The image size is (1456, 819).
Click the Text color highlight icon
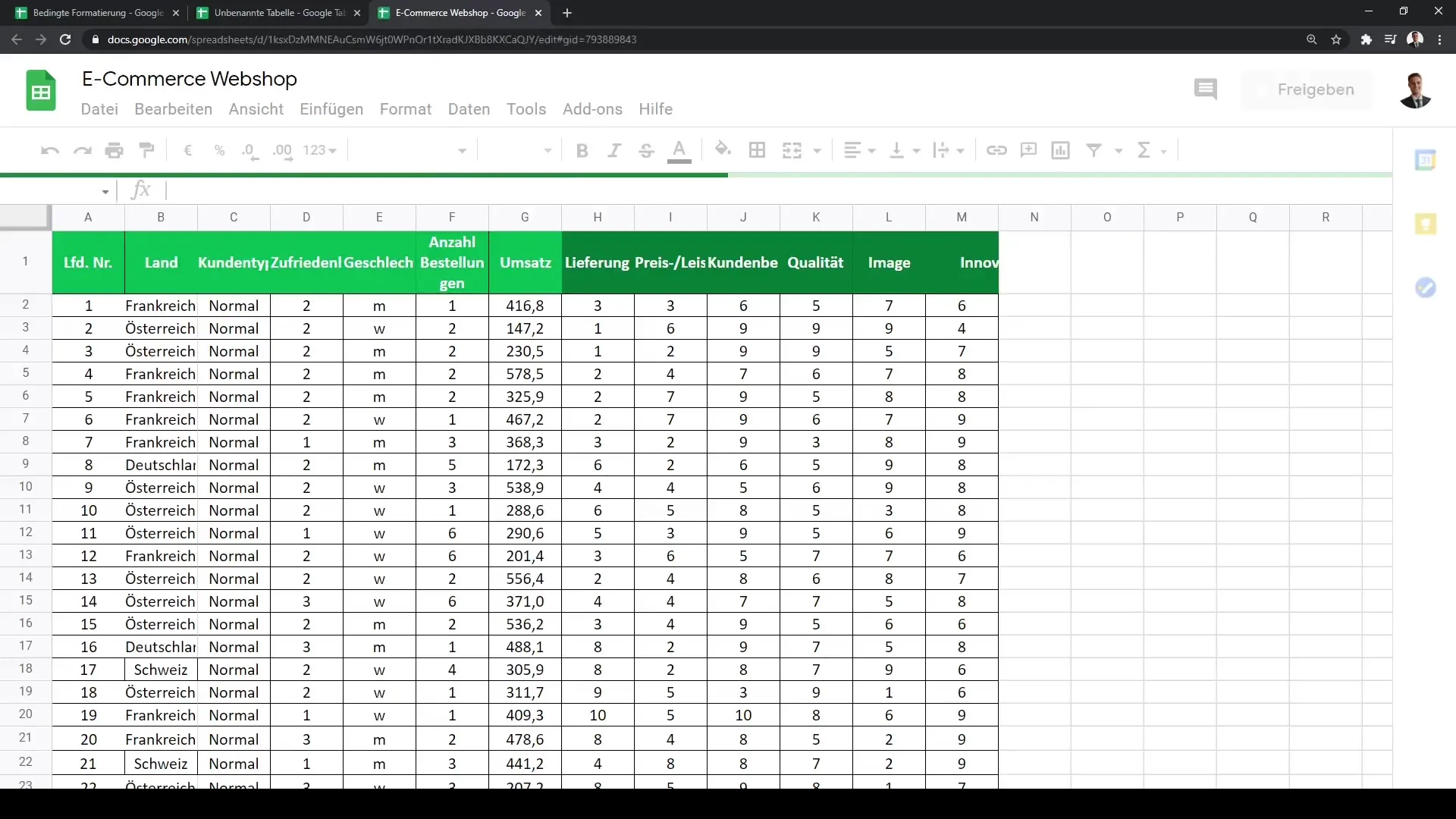pos(680,150)
